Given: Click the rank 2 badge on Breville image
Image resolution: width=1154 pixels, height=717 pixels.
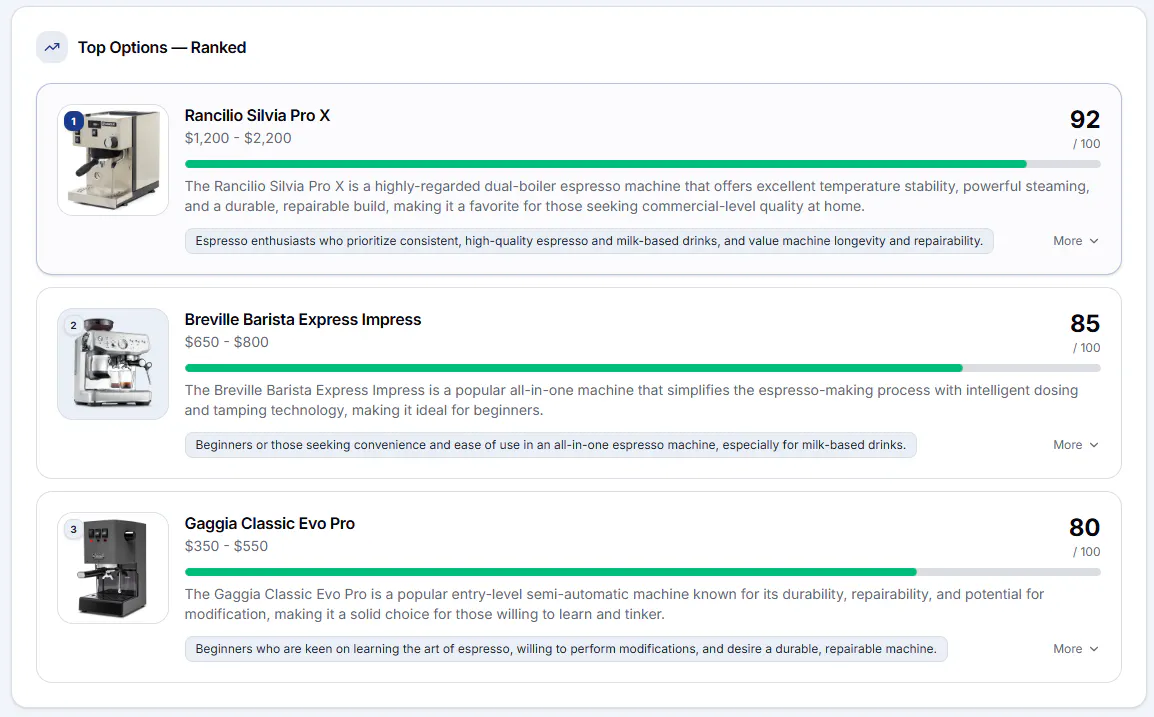Looking at the screenshot, I should point(74,325).
